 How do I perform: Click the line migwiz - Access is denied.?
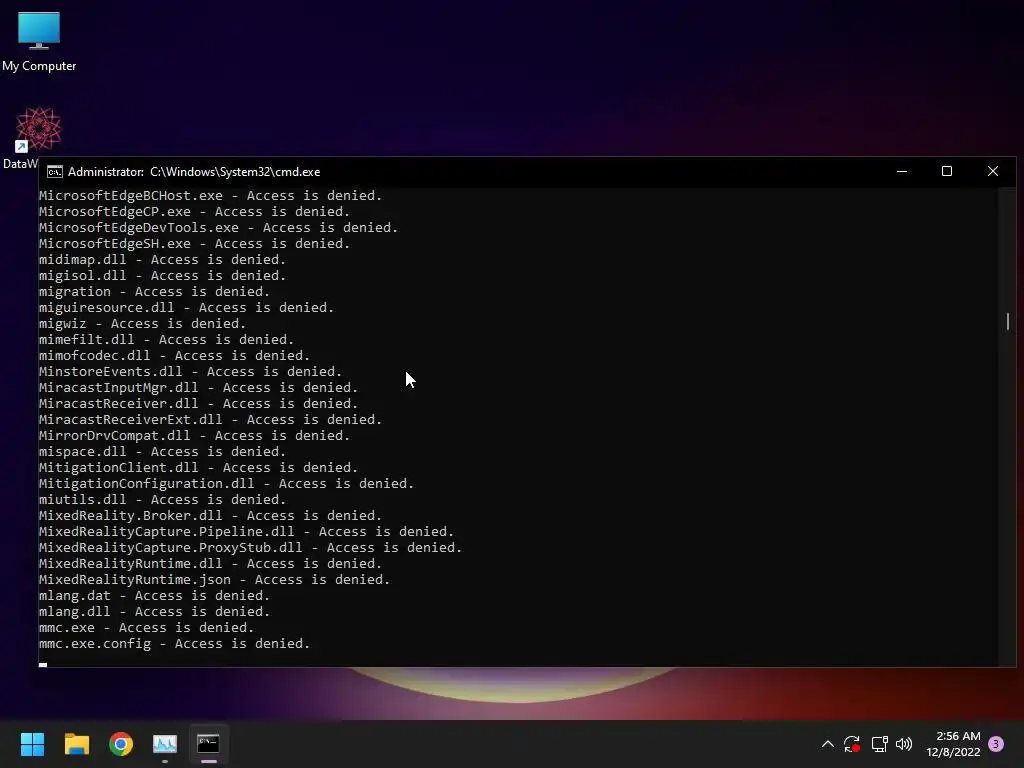[x=142, y=323]
